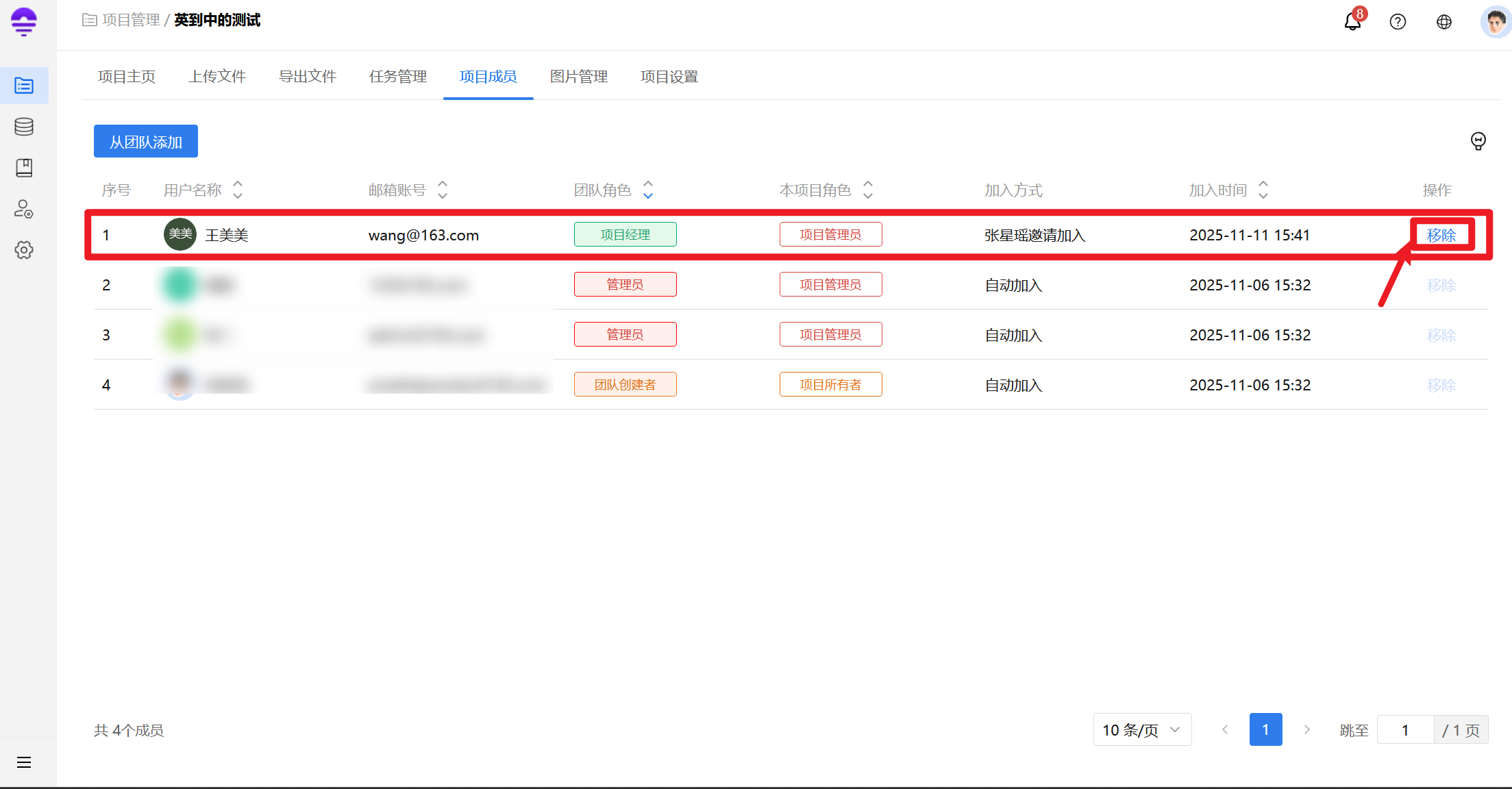Open the settings gear in sidebar
The width and height of the screenshot is (1512, 789).
point(24,250)
